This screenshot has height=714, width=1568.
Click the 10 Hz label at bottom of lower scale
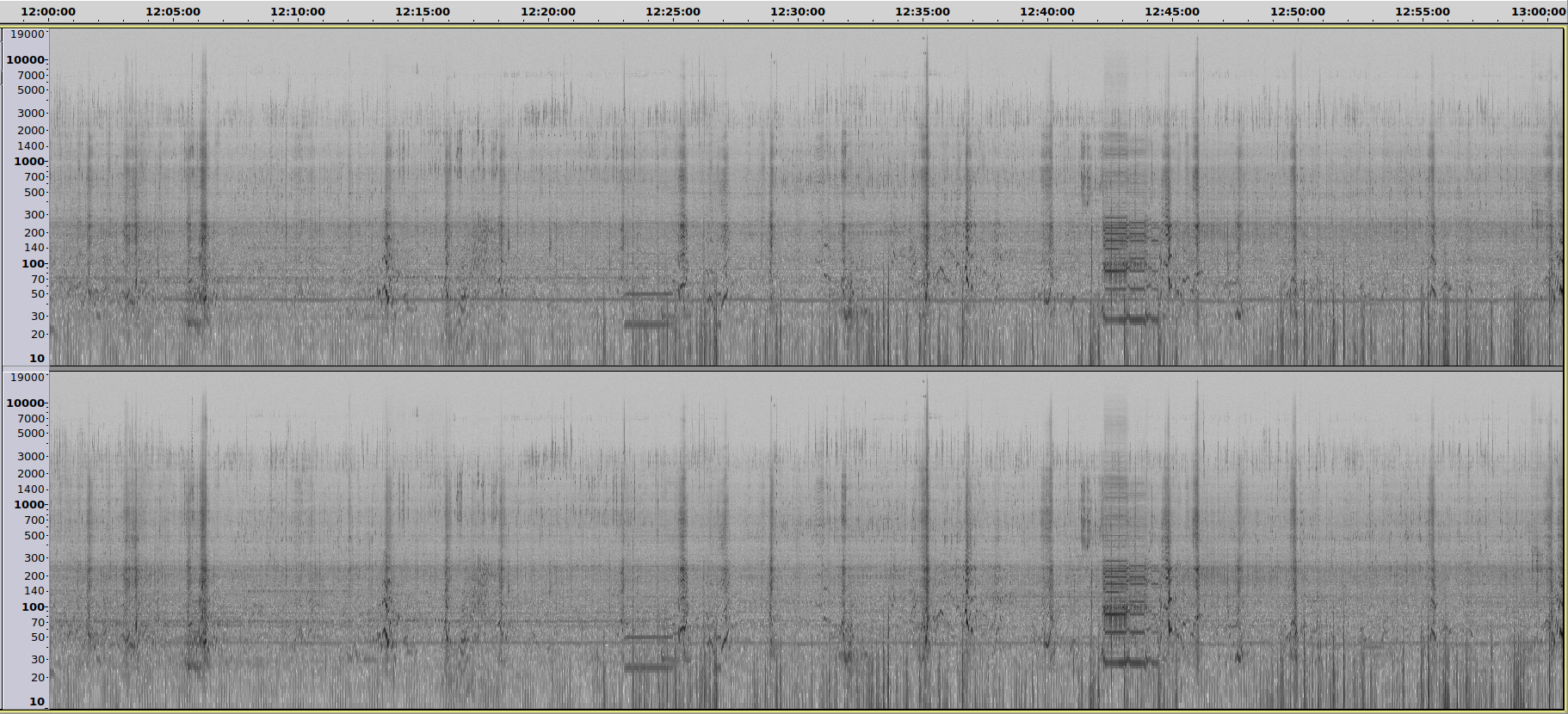click(37, 701)
